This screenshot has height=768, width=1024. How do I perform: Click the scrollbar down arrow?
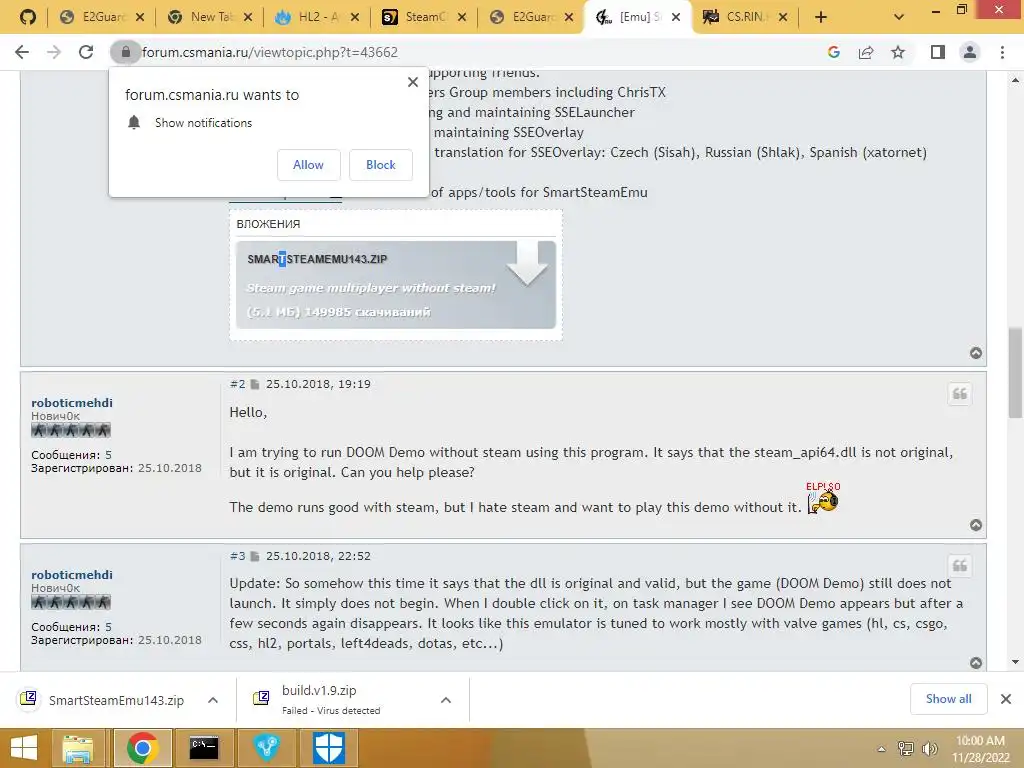pyautogui.click(x=1015, y=662)
